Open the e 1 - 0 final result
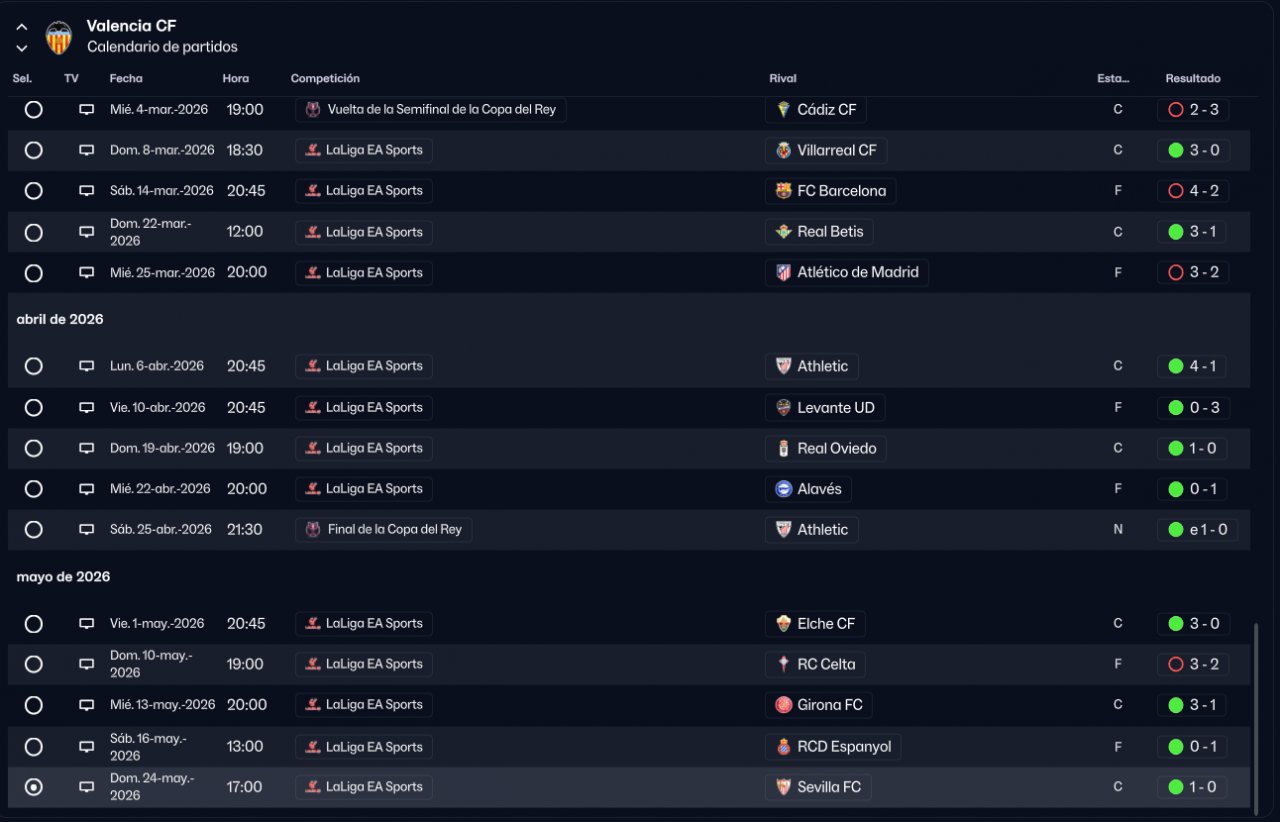Screen dimensions: 1280x822 tap(1197, 530)
